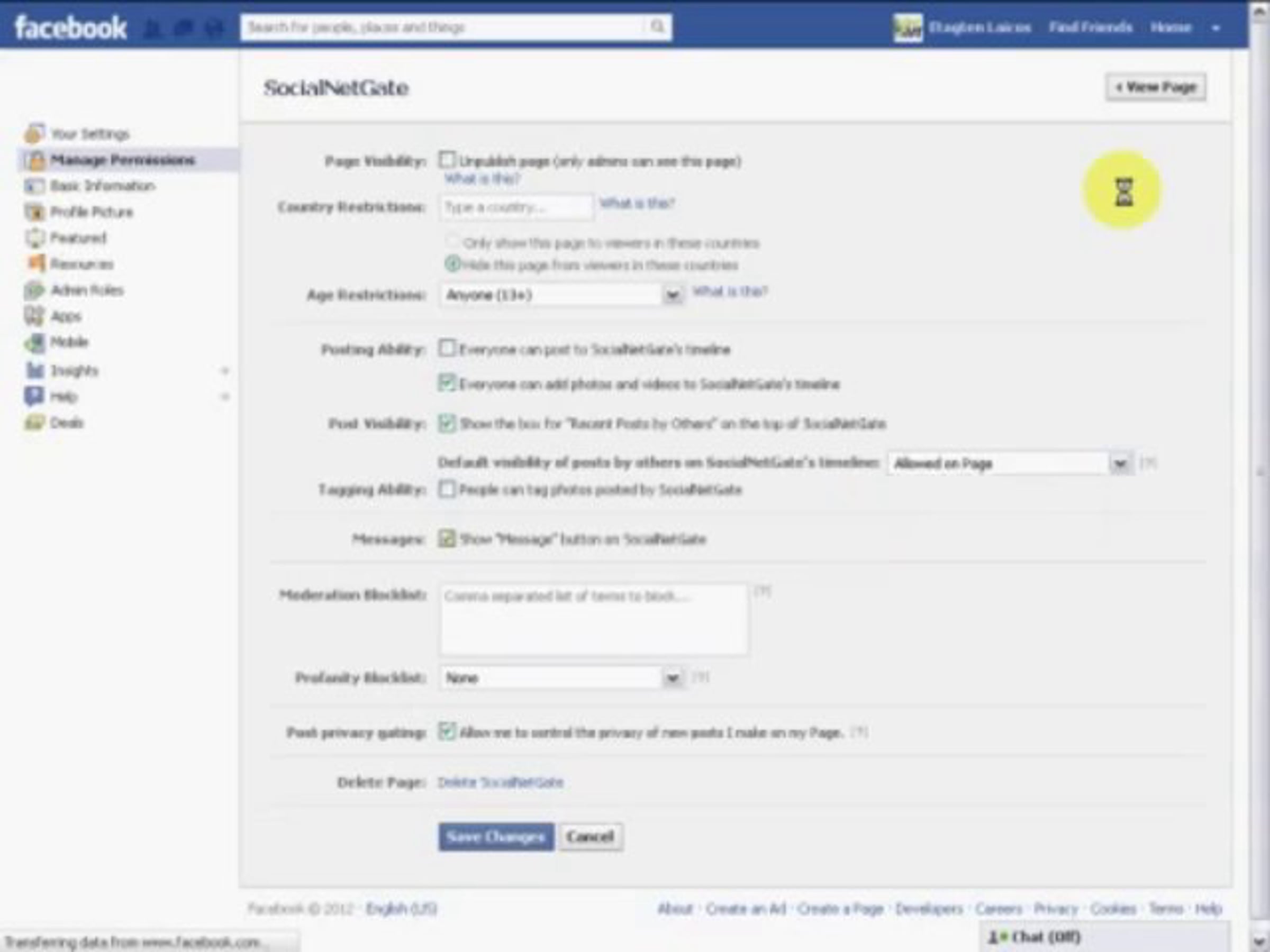This screenshot has width=1270, height=952.
Task: Go to Home in top bar
Action: (x=1171, y=28)
